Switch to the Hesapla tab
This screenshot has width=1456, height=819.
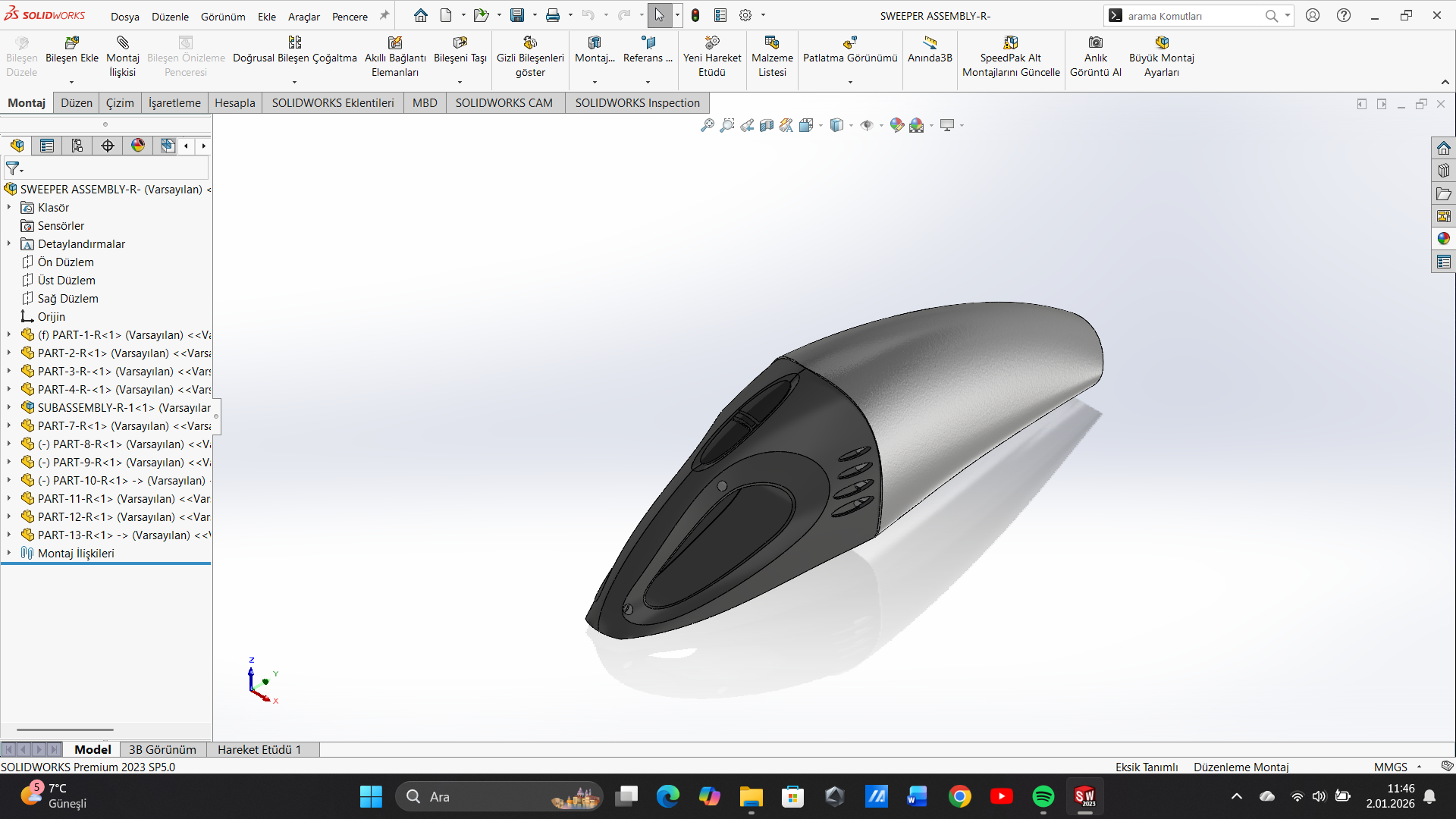point(234,103)
